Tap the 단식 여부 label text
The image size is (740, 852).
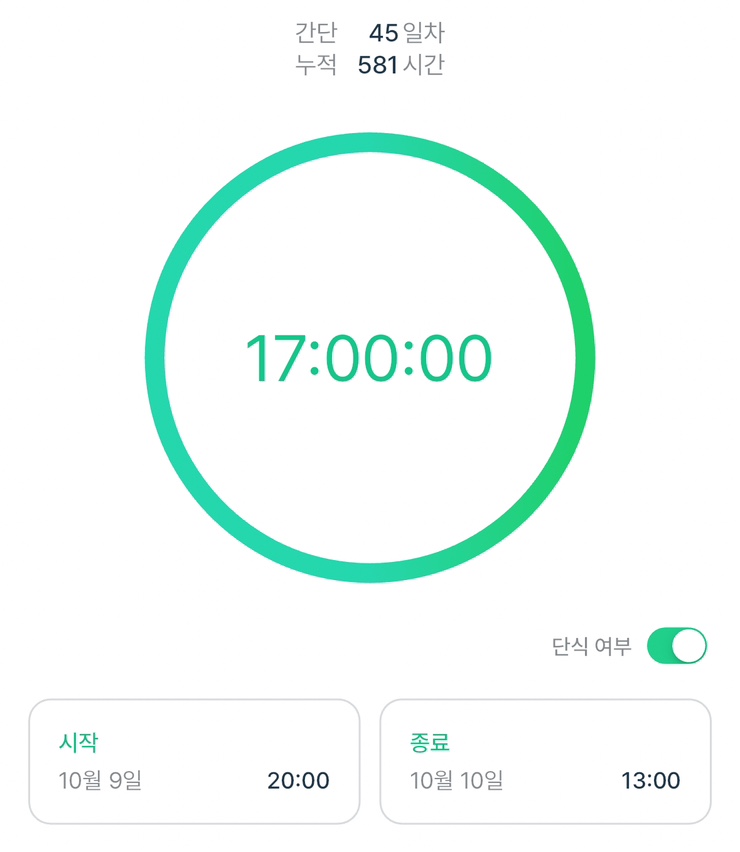click(592, 647)
